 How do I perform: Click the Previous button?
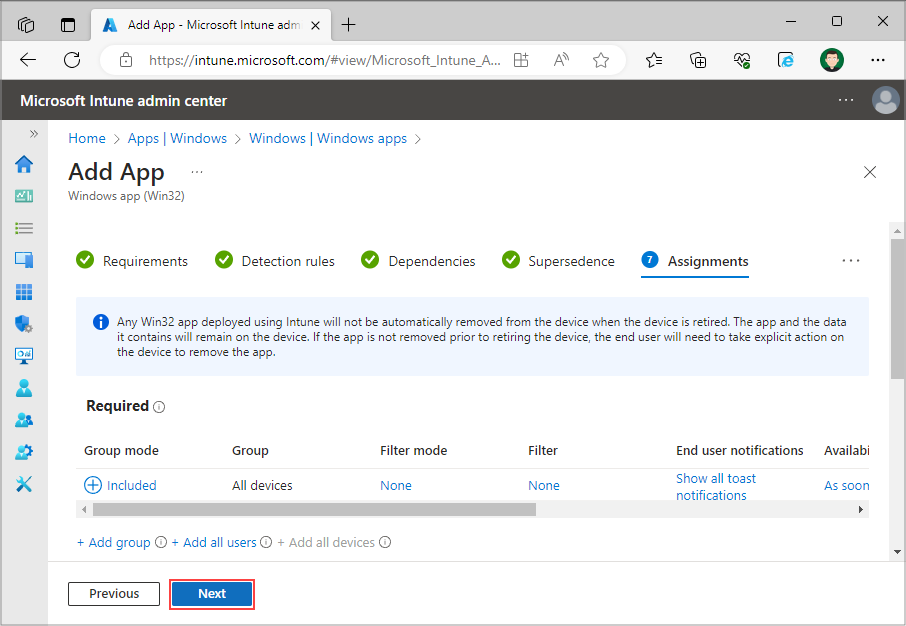click(114, 594)
